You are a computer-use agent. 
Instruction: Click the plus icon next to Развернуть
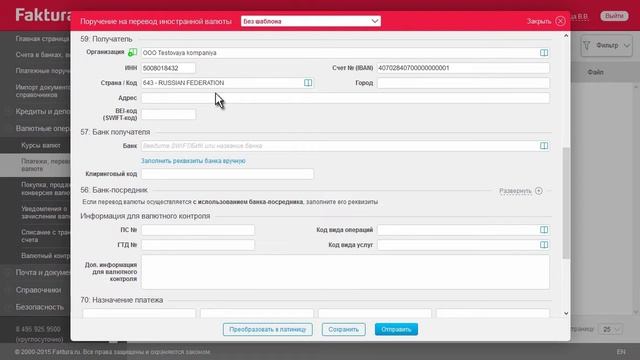[x=539, y=191]
